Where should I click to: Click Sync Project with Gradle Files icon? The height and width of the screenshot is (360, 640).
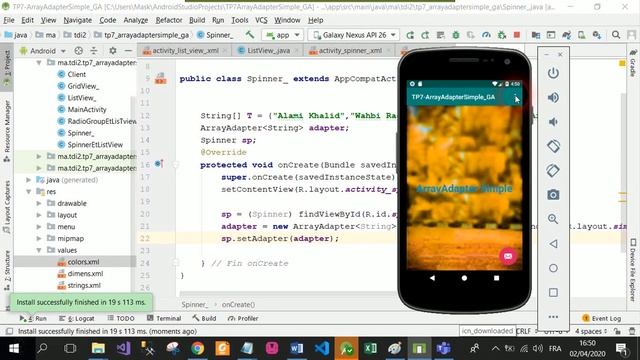566,35
